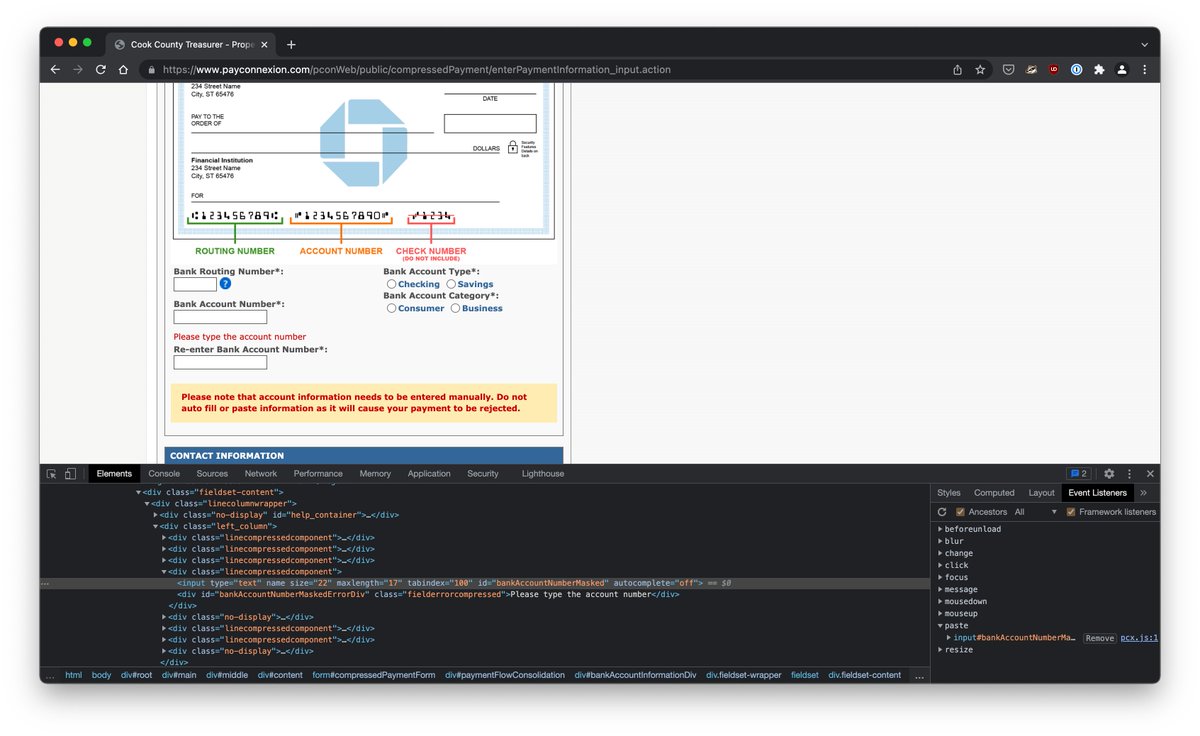Open the Lighthouse tab

point(543,474)
